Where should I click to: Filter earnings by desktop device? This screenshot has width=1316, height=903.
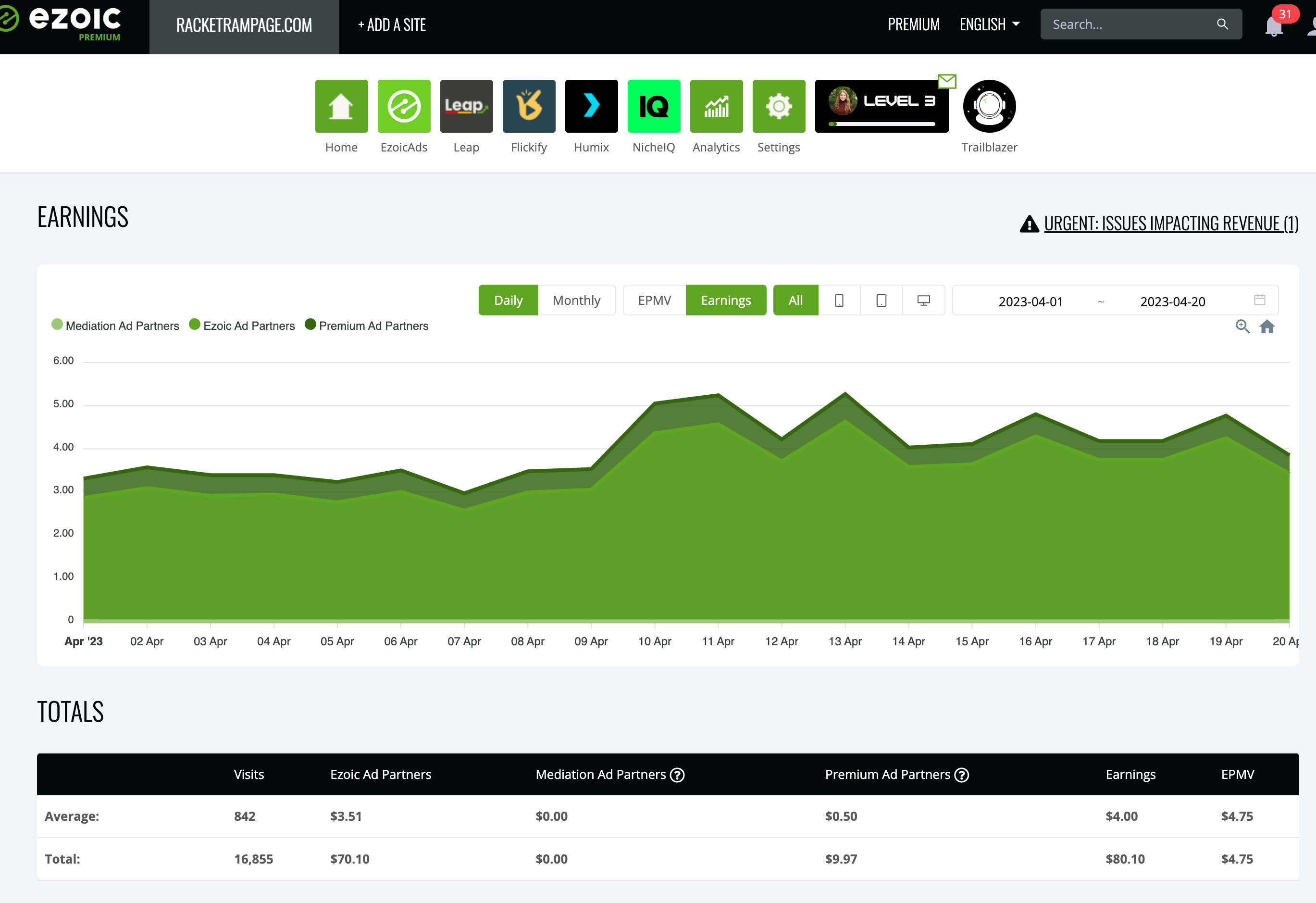tap(924, 300)
